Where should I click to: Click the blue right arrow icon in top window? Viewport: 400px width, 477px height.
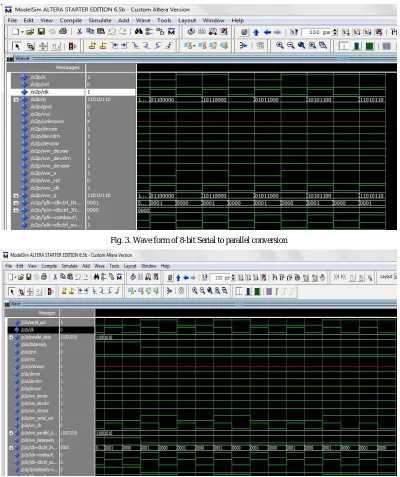tap(277, 32)
